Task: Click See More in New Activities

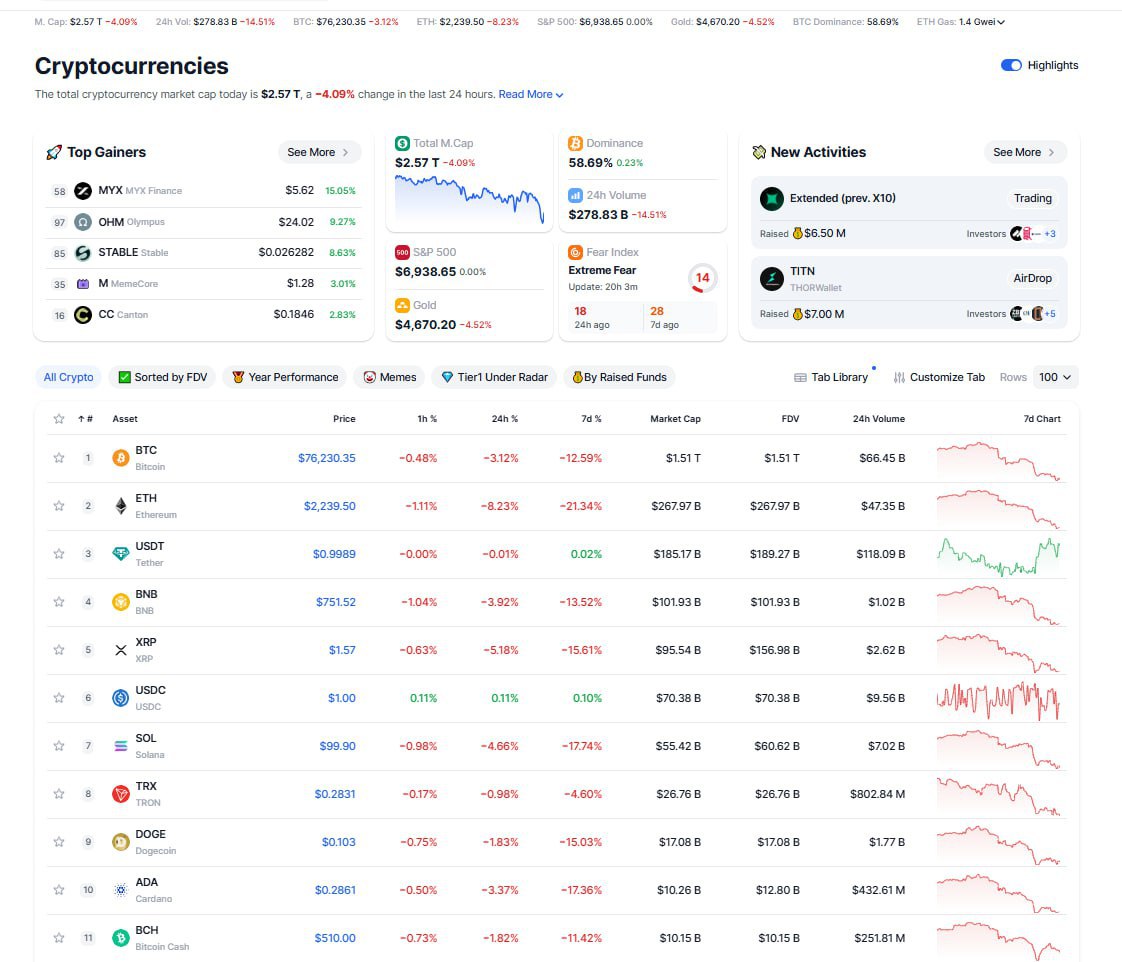Action: point(1025,152)
